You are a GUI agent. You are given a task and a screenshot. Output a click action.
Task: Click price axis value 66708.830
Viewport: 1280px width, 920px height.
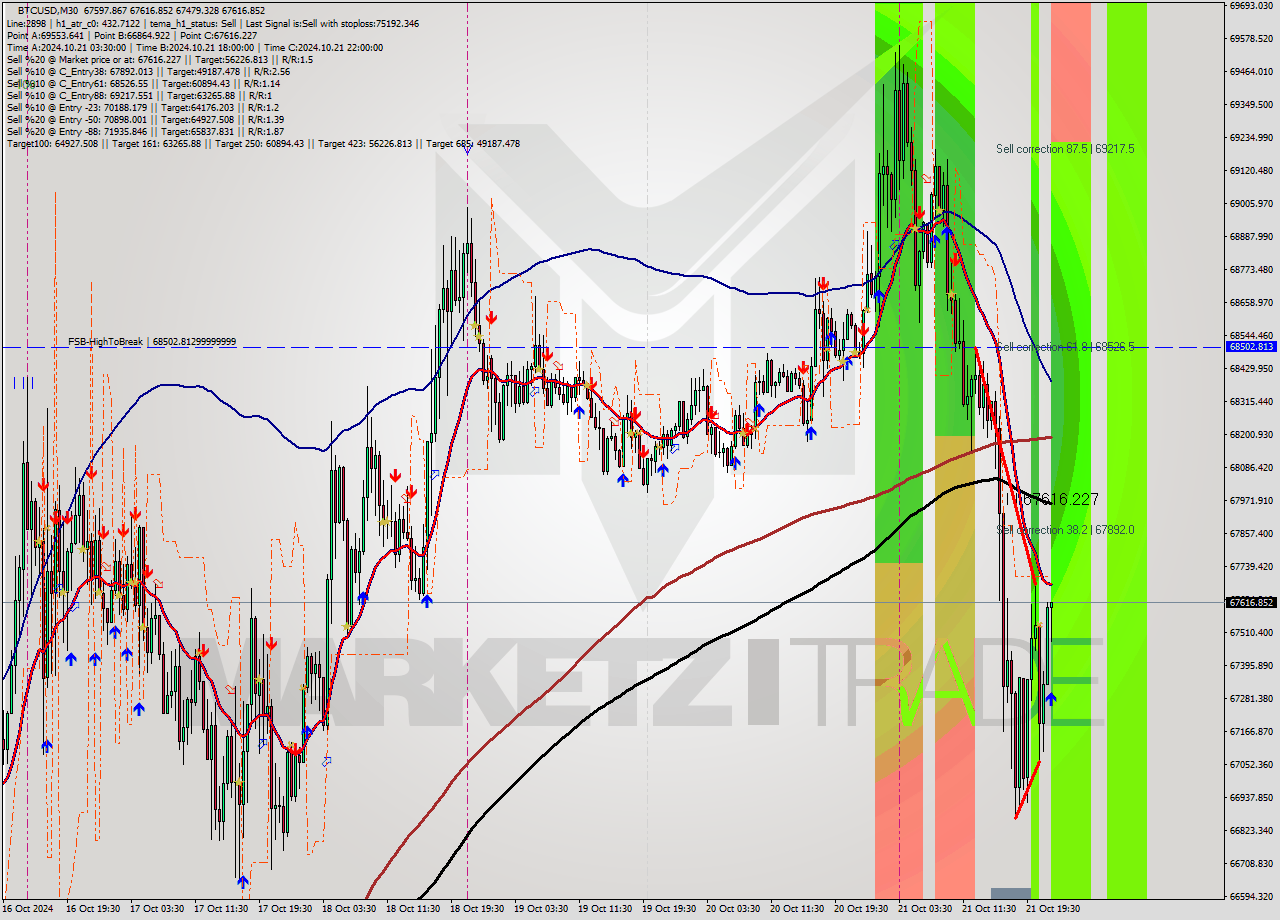(1250, 863)
